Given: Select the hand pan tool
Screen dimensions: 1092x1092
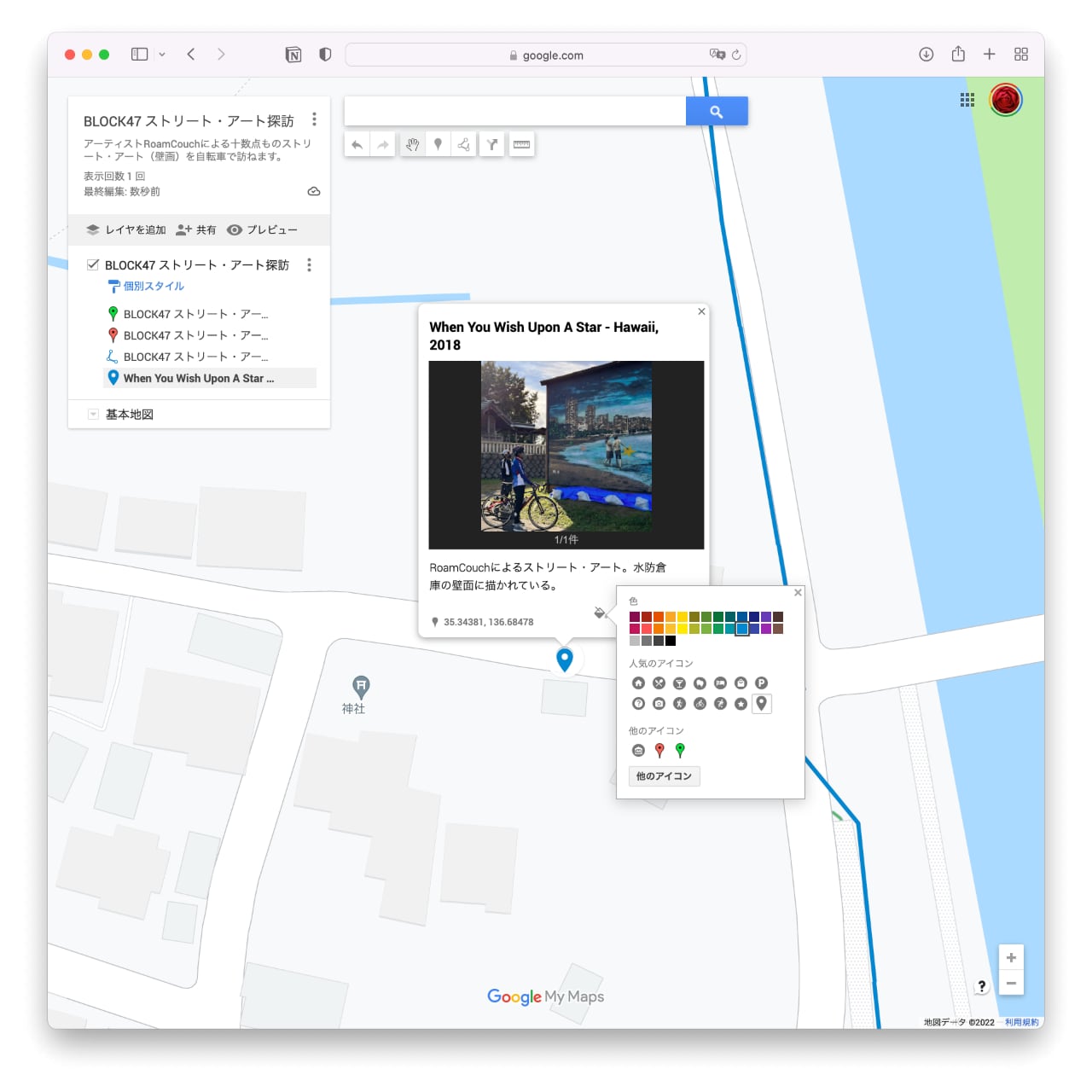Looking at the screenshot, I should tap(412, 144).
